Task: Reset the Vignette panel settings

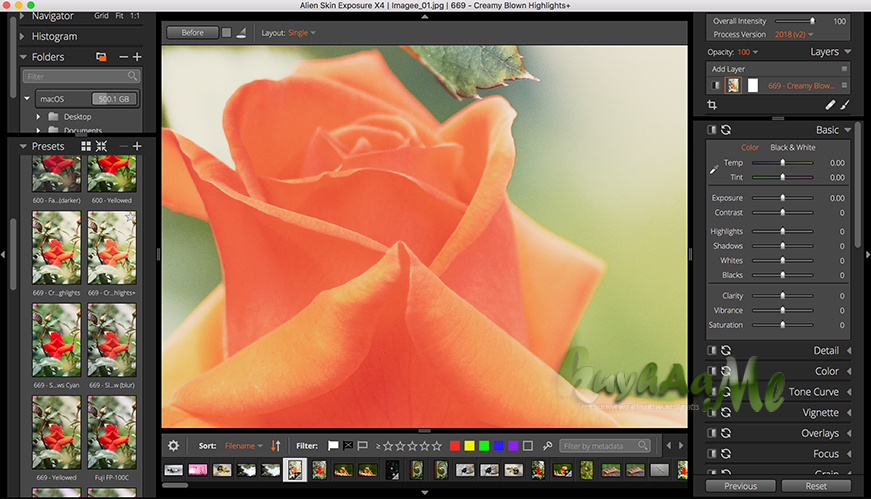Action: tap(726, 412)
